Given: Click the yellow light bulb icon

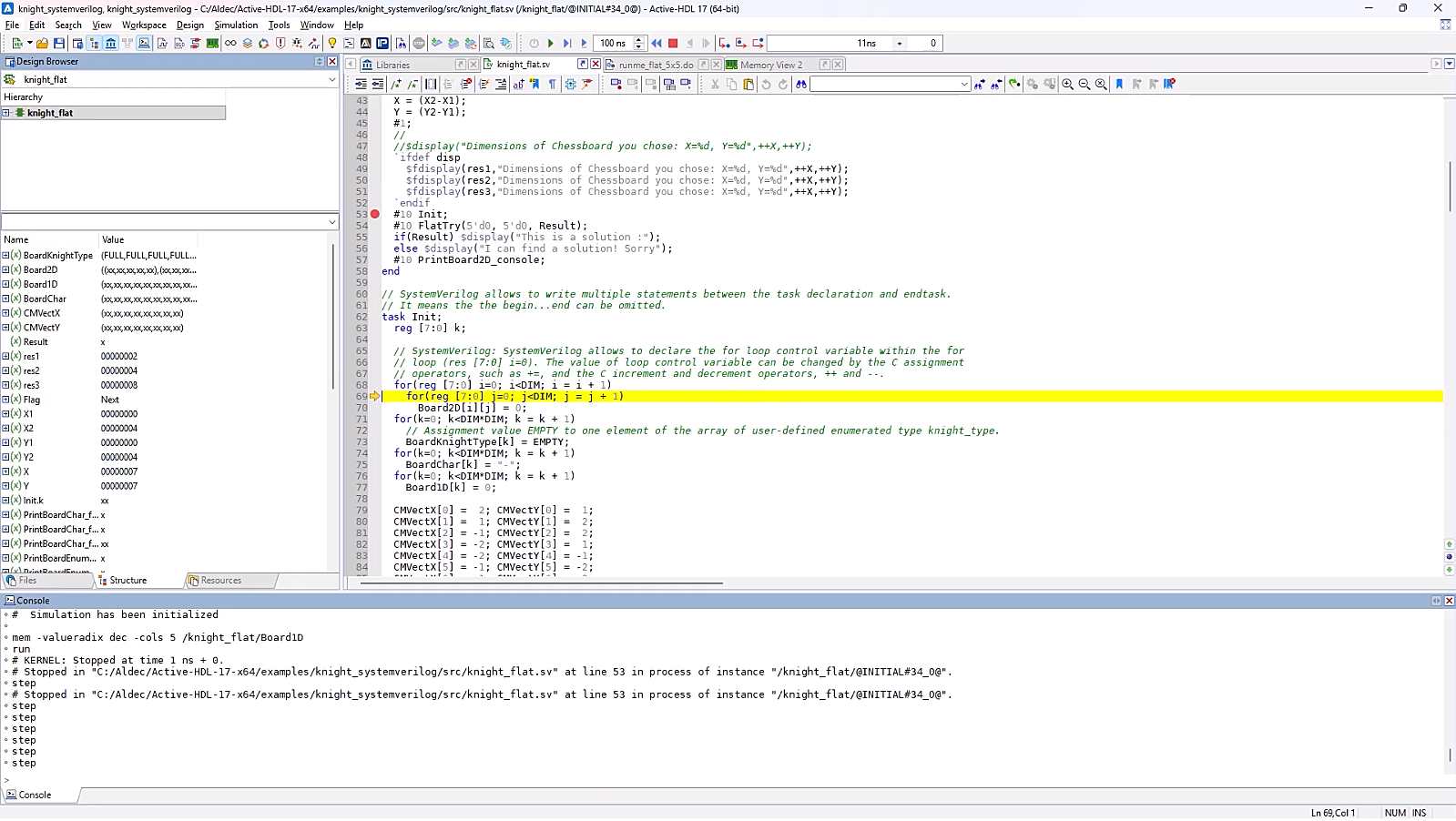Looking at the screenshot, I should 332,43.
